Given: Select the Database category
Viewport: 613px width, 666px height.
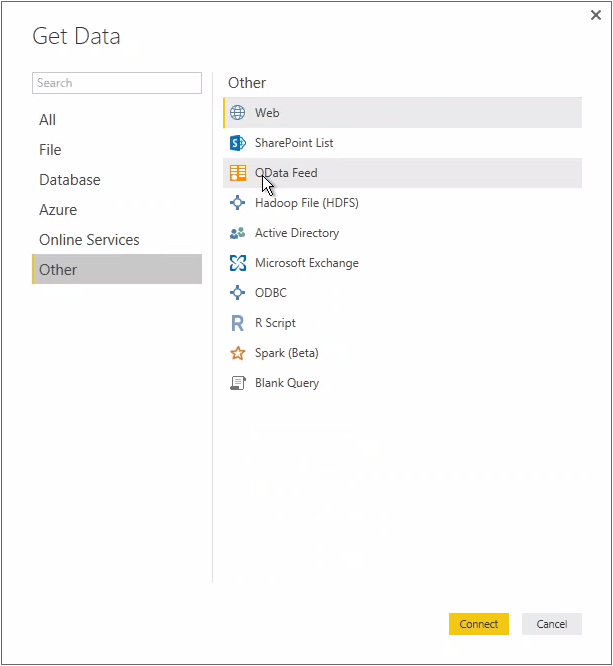Looking at the screenshot, I should 70,180.
